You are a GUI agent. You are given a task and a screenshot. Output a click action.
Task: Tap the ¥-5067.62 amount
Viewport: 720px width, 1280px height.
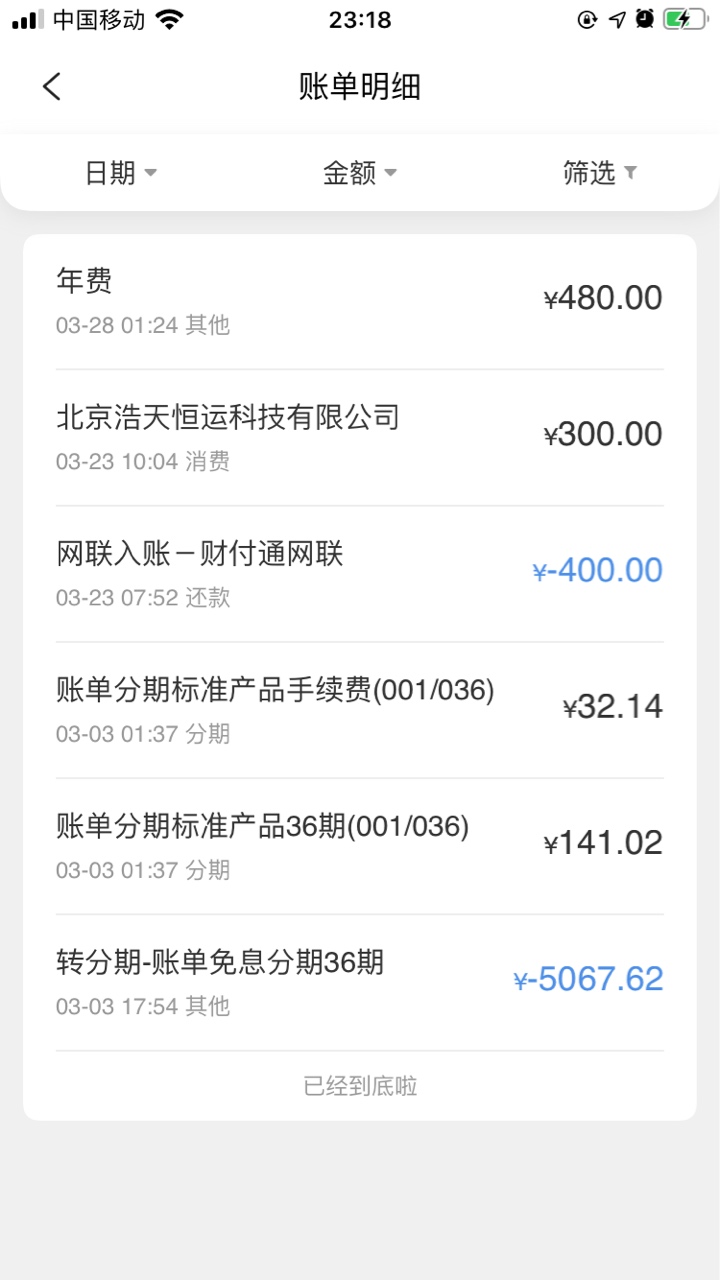coord(588,979)
